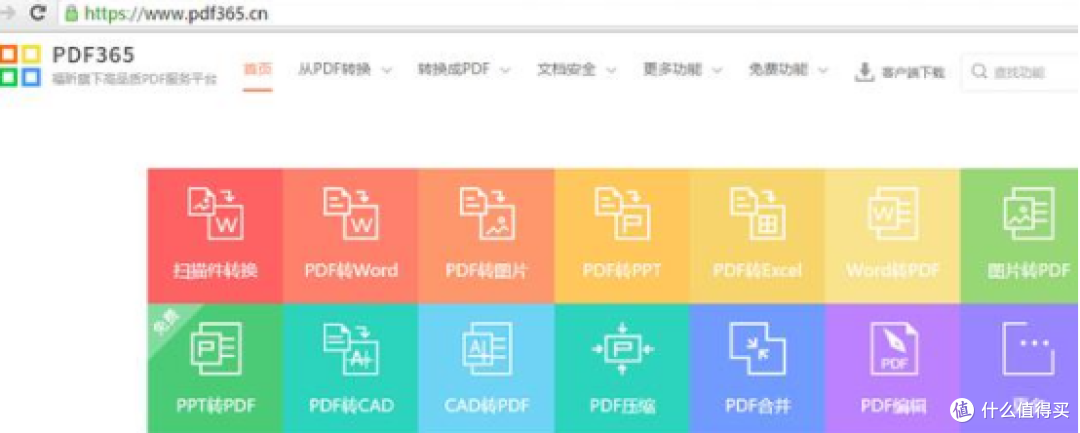
Task: Select the Word转PDF tile icon
Action: [x=893, y=213]
